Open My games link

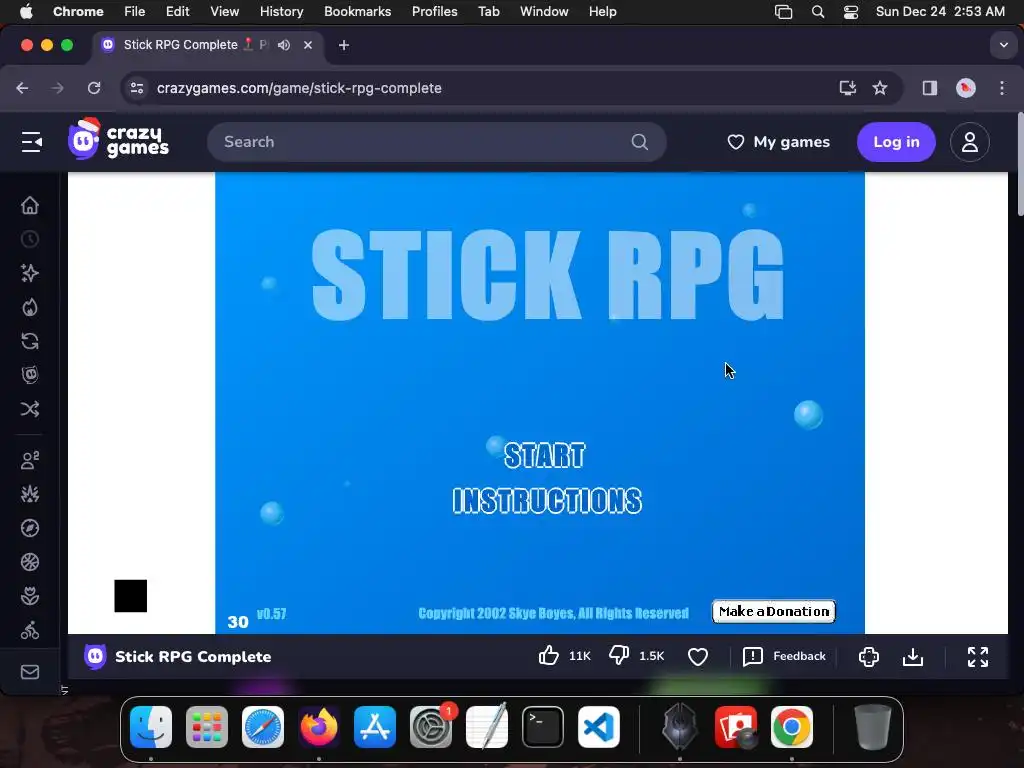(x=778, y=142)
